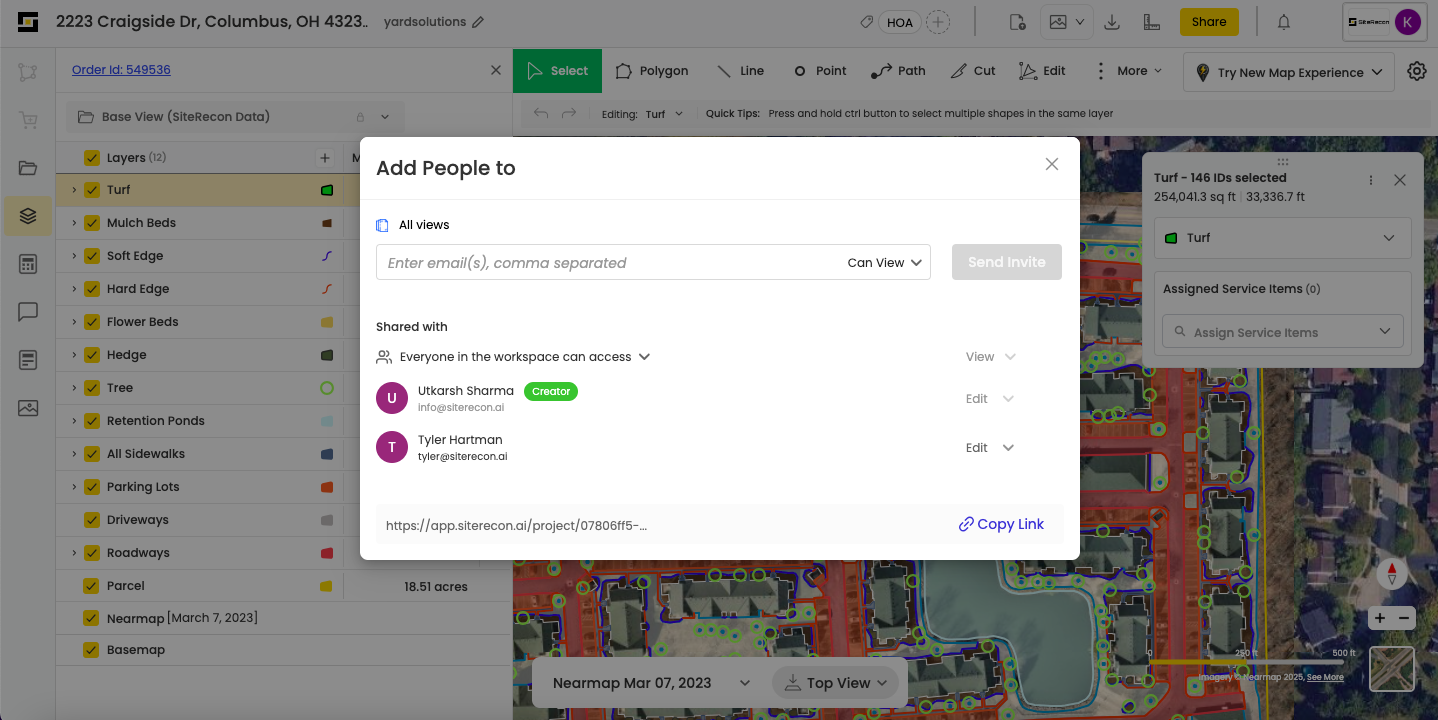Open the Can View permission dropdown

coord(885,263)
